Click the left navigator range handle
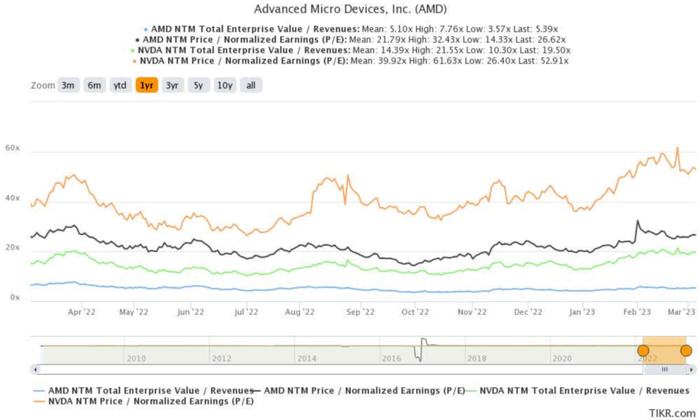Screen dimensions: 700x420 [643, 350]
